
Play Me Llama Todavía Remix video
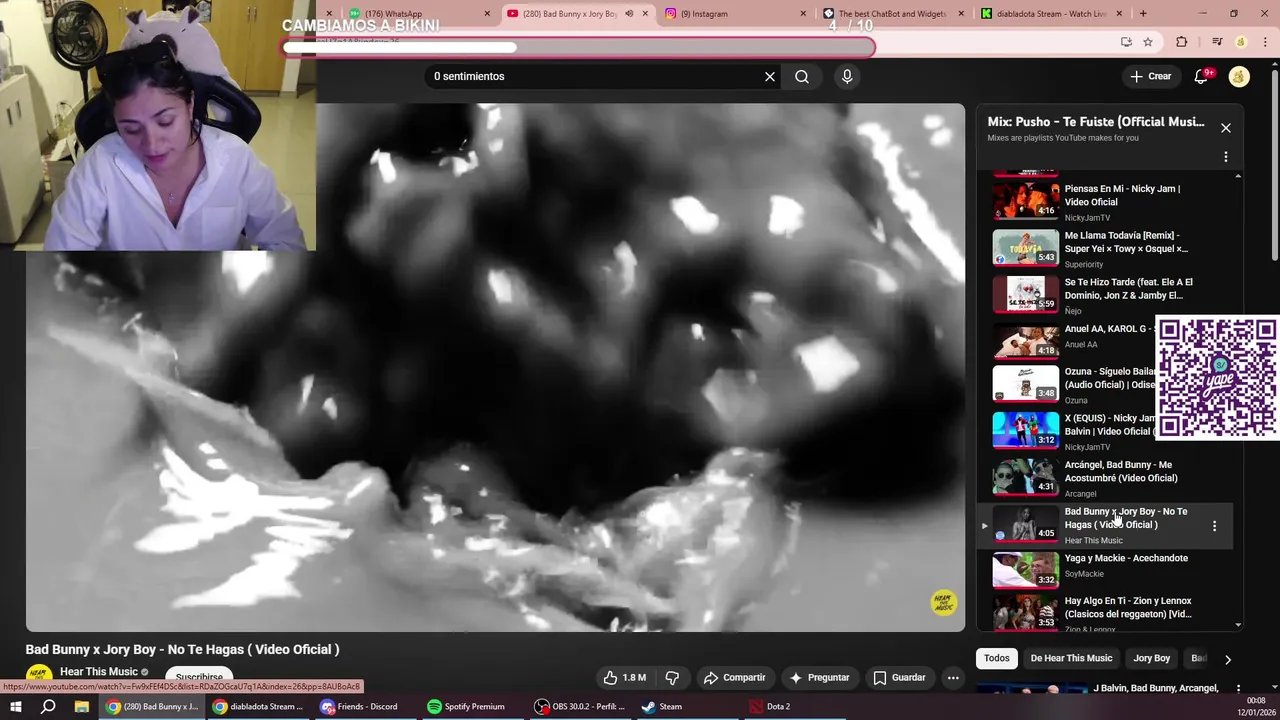click(x=1104, y=248)
